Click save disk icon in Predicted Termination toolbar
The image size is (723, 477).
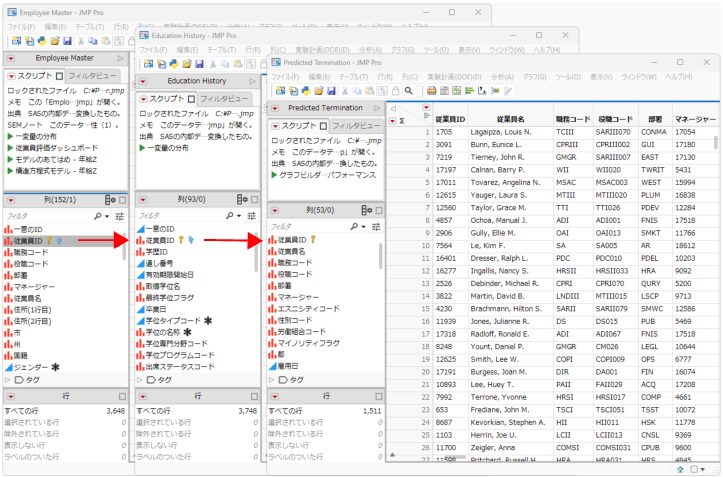(331, 91)
